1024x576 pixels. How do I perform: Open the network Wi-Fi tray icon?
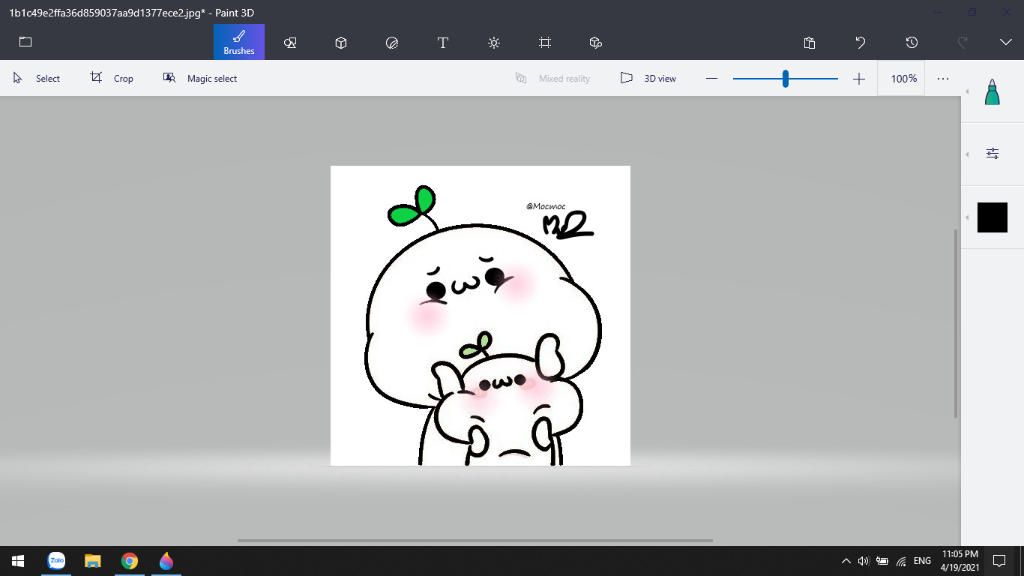pos(901,561)
